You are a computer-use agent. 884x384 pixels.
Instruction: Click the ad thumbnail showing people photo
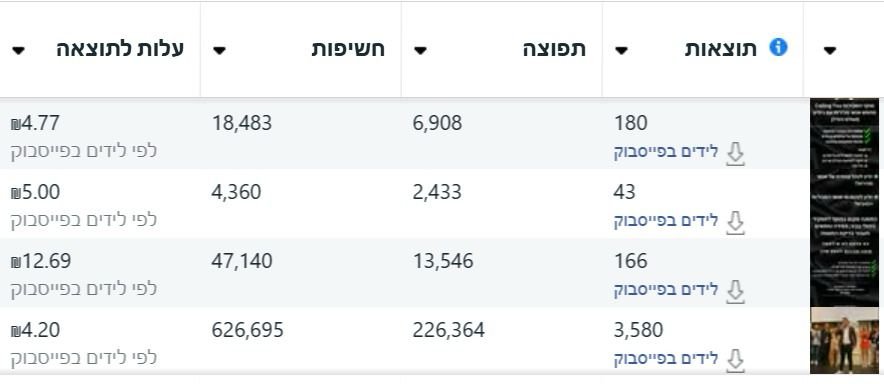pos(845,341)
